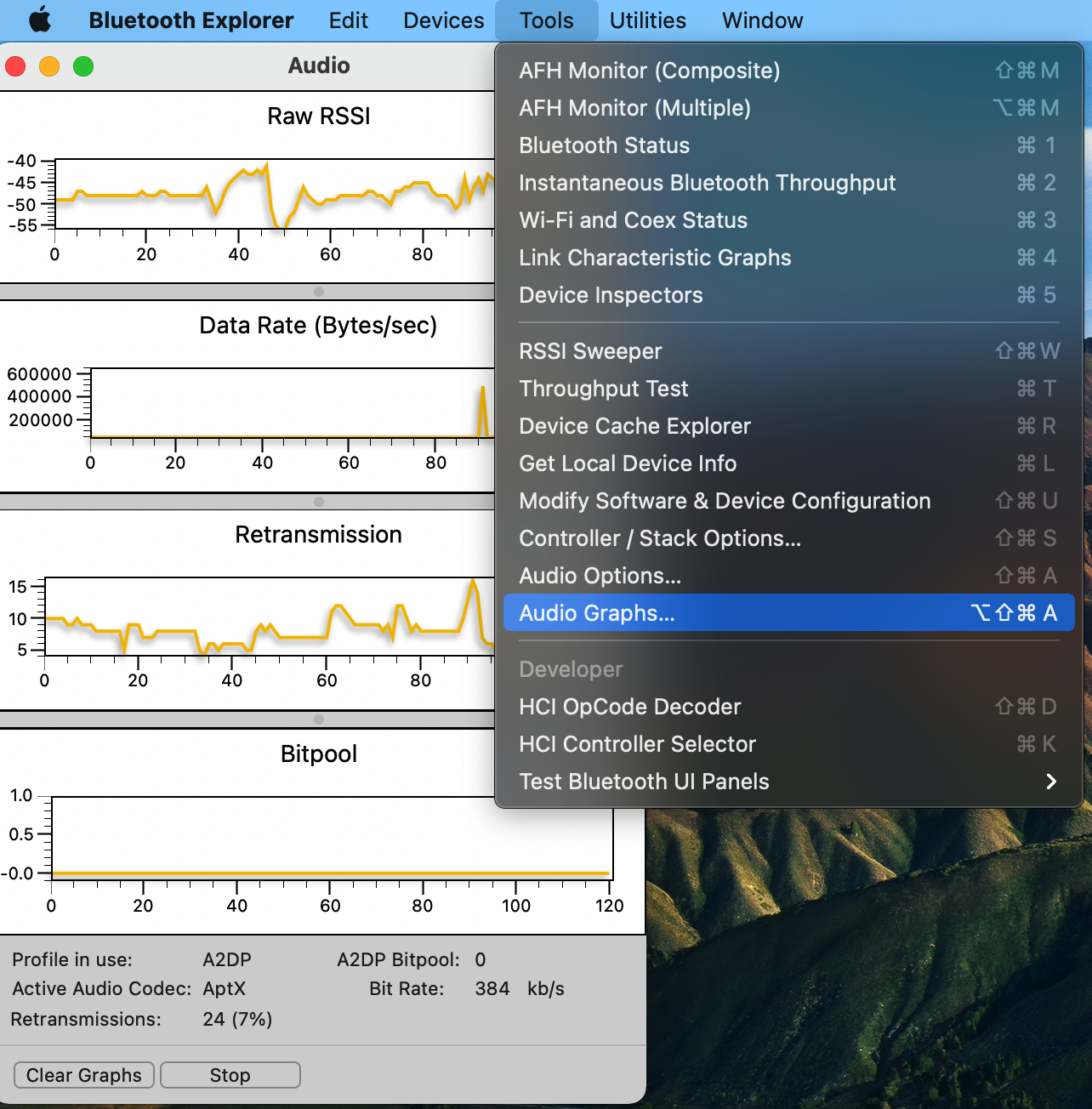
Task: Click the Audio window title
Action: [x=319, y=65]
